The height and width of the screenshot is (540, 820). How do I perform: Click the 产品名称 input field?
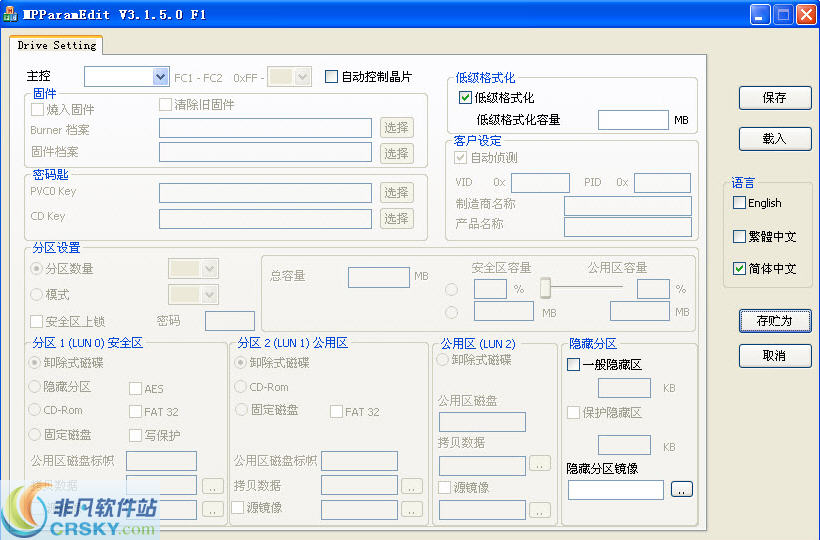[628, 226]
